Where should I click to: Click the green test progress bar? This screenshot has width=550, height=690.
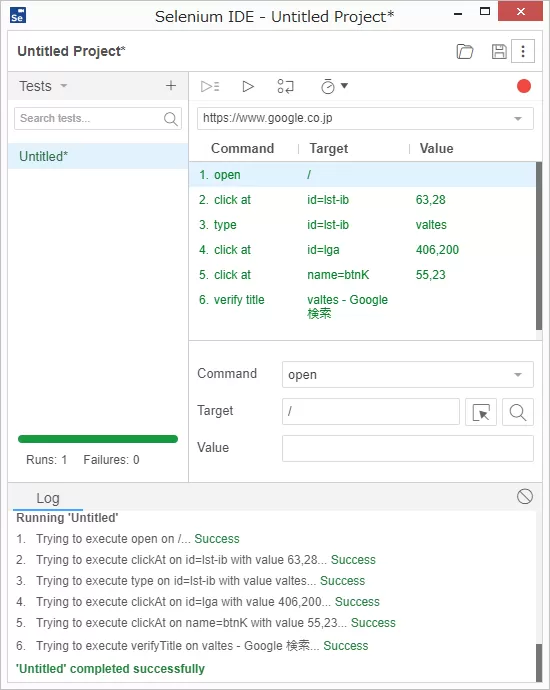pos(98,439)
